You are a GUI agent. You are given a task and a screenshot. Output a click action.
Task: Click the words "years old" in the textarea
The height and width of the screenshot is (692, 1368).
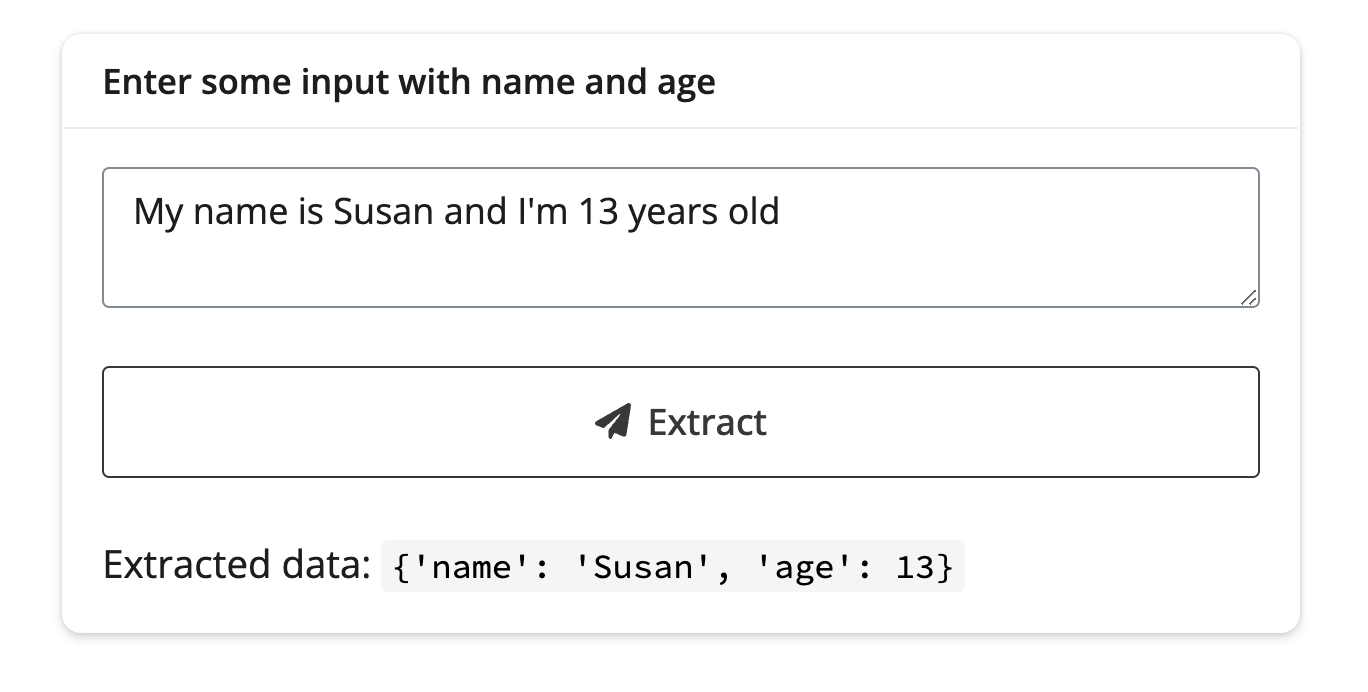coord(703,212)
